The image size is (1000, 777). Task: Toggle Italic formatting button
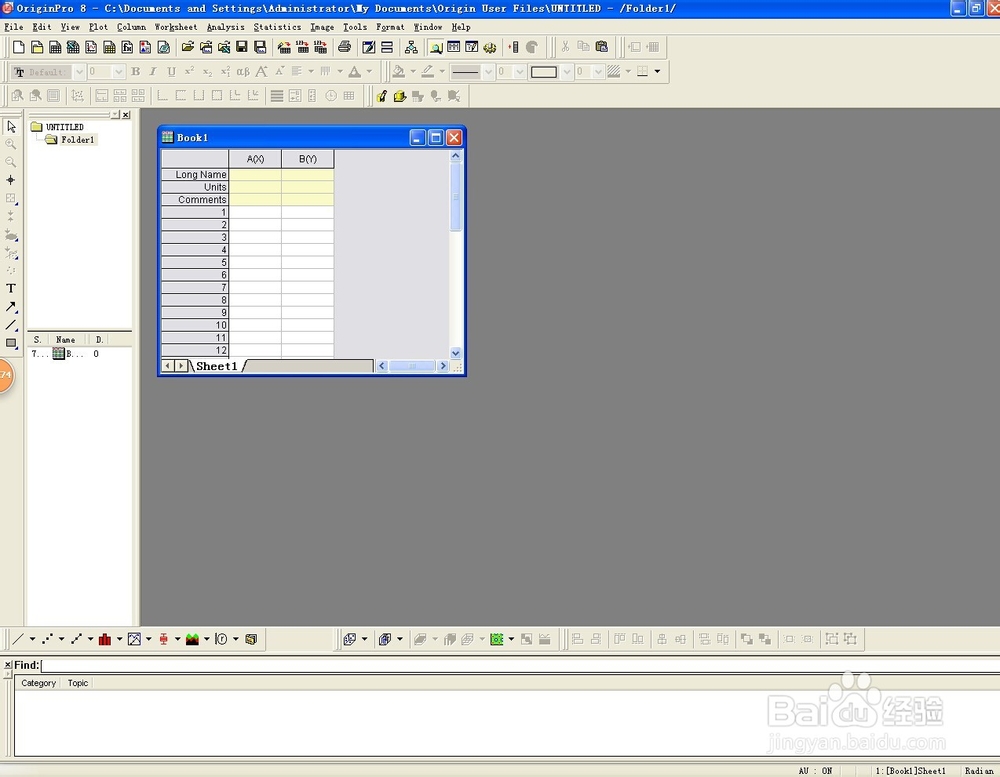click(x=153, y=71)
